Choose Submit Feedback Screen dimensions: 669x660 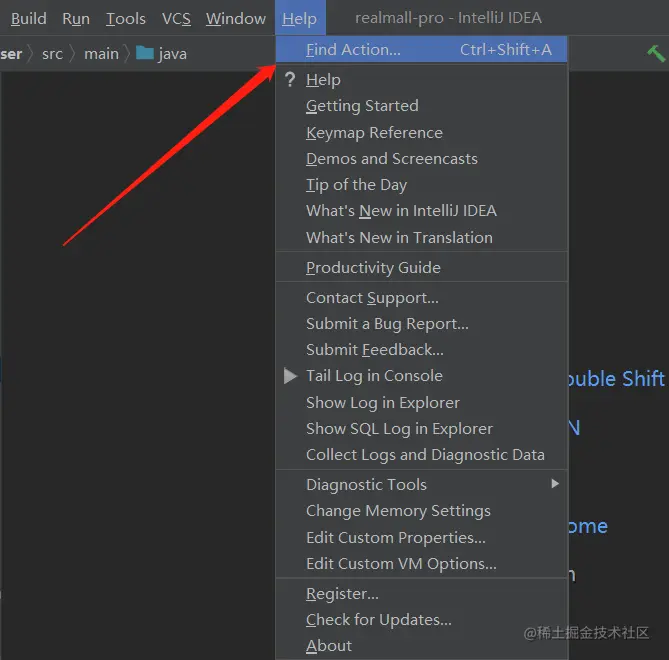[x=422, y=350]
